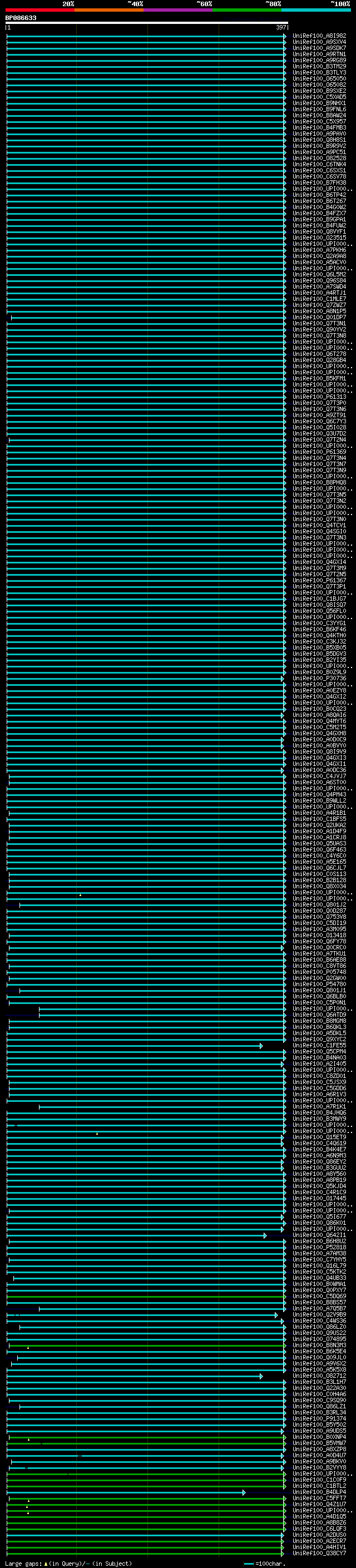356x1568 pixels.
Task: Select label UniRef100_Q6L5M2
Action: coord(319,274)
